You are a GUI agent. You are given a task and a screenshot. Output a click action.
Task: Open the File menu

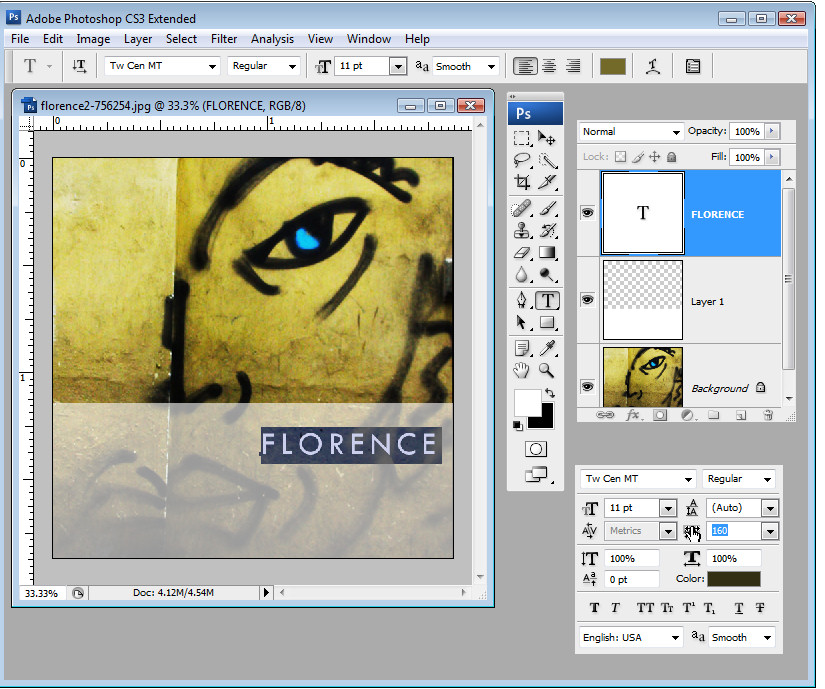pos(20,39)
